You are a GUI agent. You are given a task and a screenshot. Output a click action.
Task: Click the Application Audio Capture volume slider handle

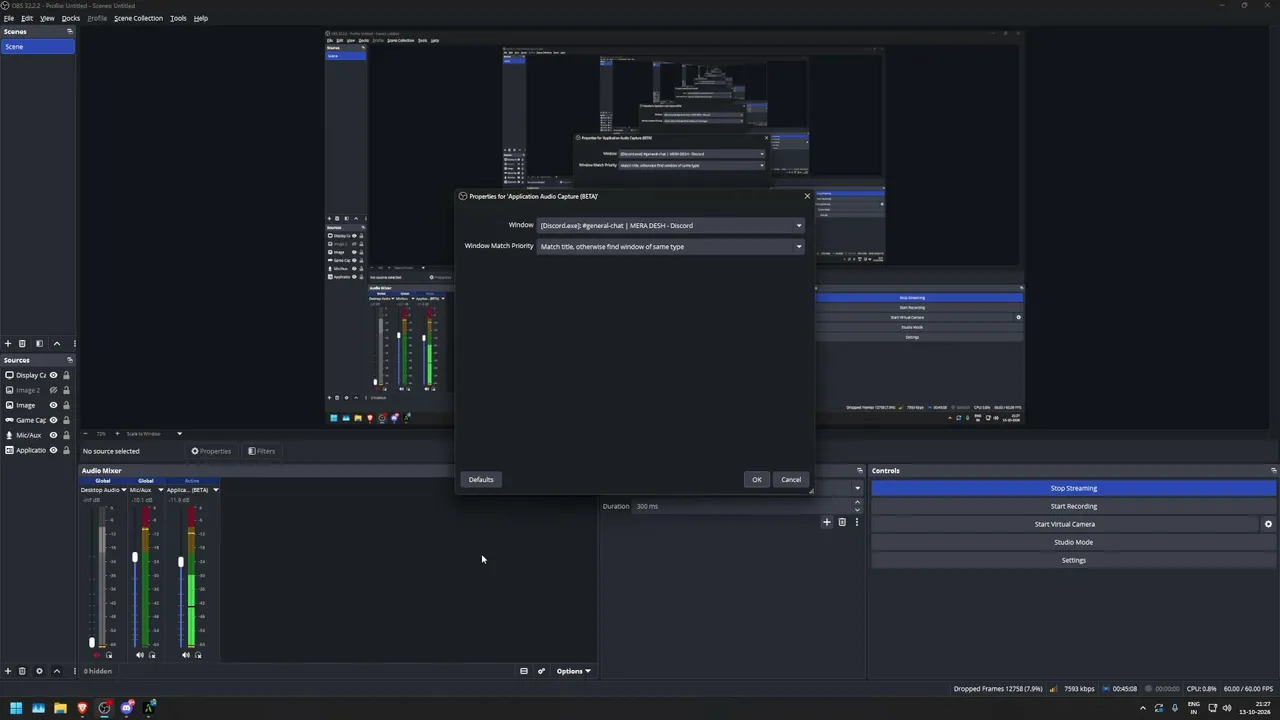181,562
